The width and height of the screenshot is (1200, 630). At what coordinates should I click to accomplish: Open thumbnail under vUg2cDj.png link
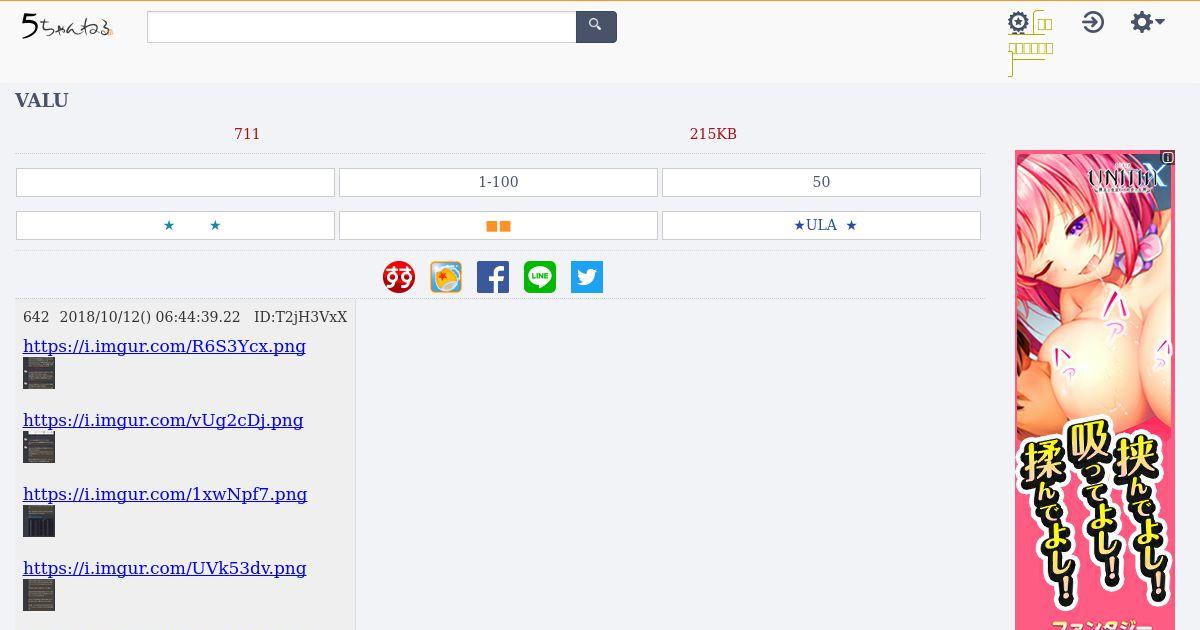click(39, 447)
